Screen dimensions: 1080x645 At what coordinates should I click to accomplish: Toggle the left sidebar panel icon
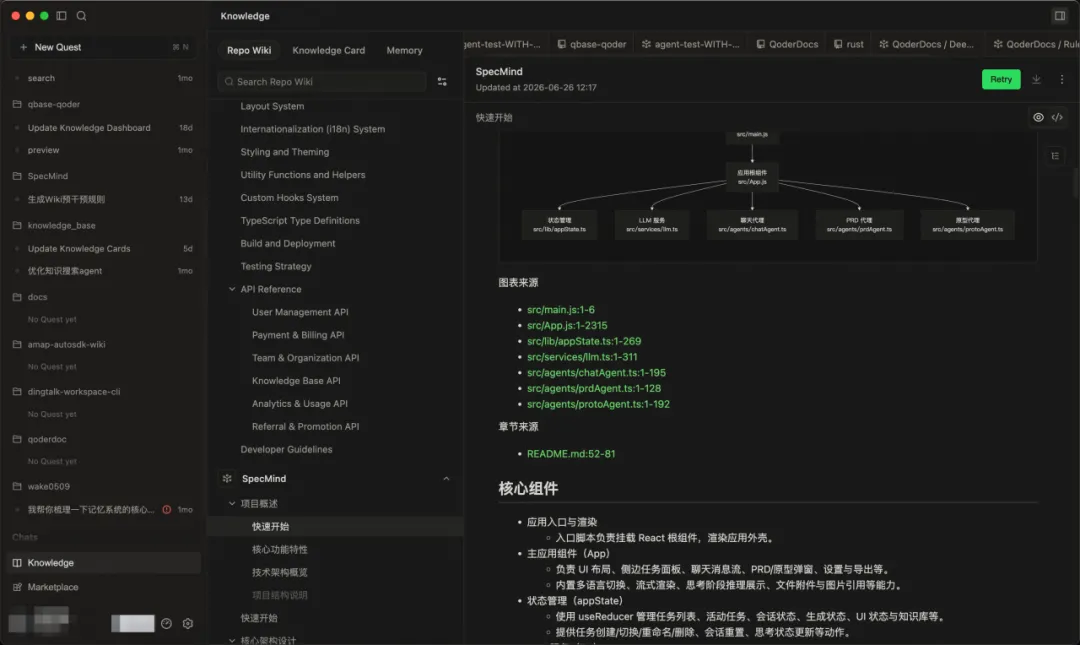click(x=61, y=15)
